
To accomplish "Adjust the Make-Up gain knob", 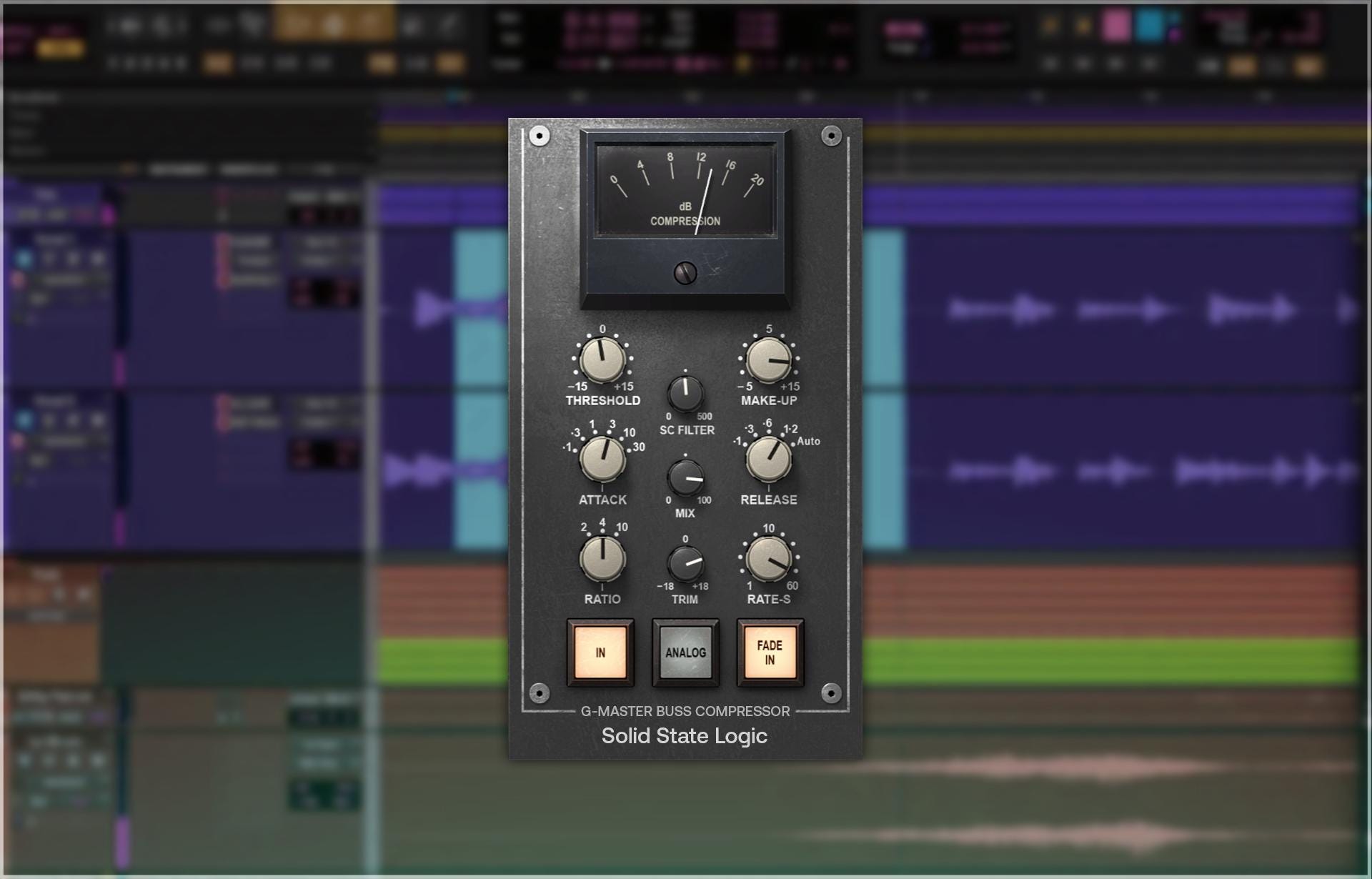I will click(x=769, y=360).
